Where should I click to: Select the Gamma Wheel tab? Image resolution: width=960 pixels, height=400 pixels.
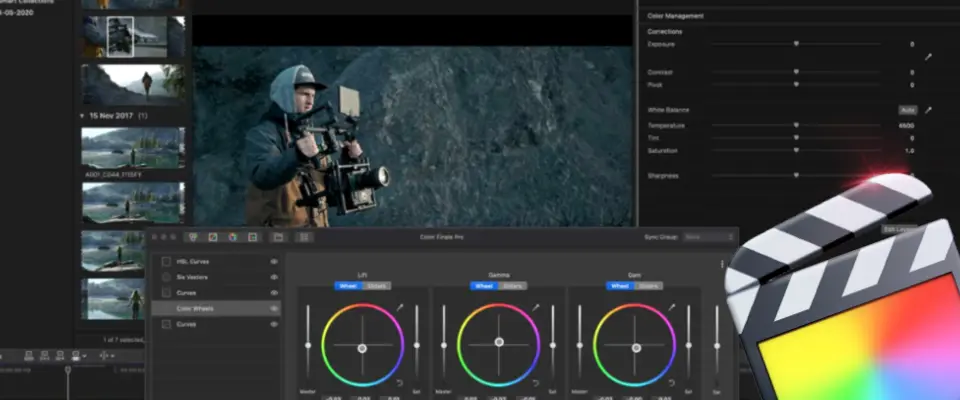484,286
